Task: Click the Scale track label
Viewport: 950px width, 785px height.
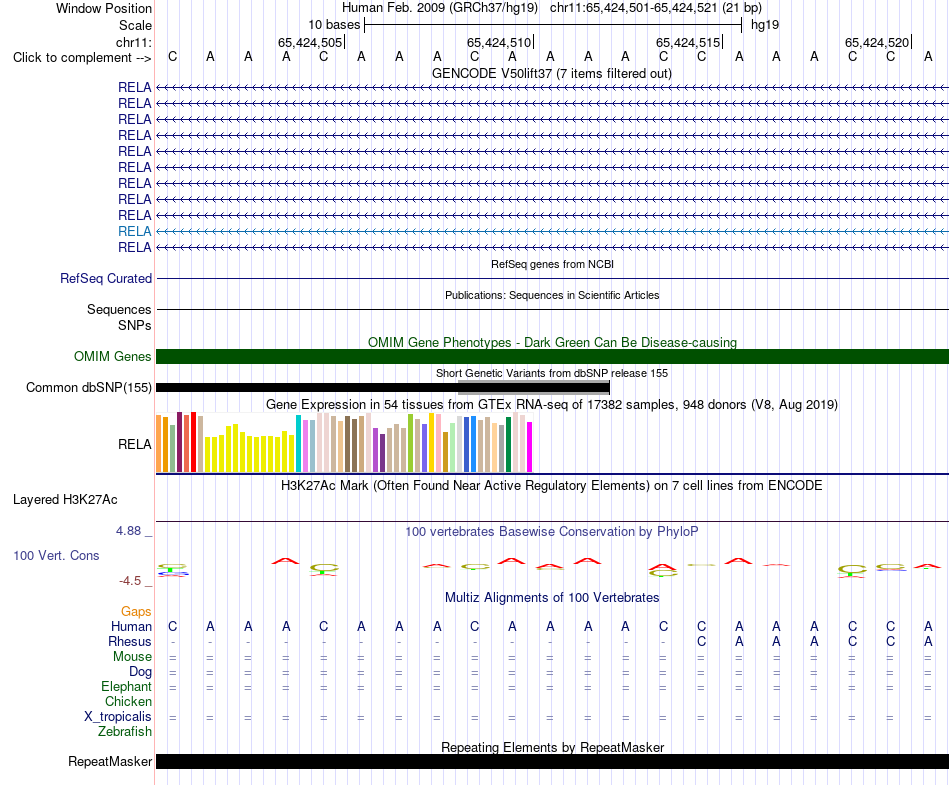Action: [135, 25]
